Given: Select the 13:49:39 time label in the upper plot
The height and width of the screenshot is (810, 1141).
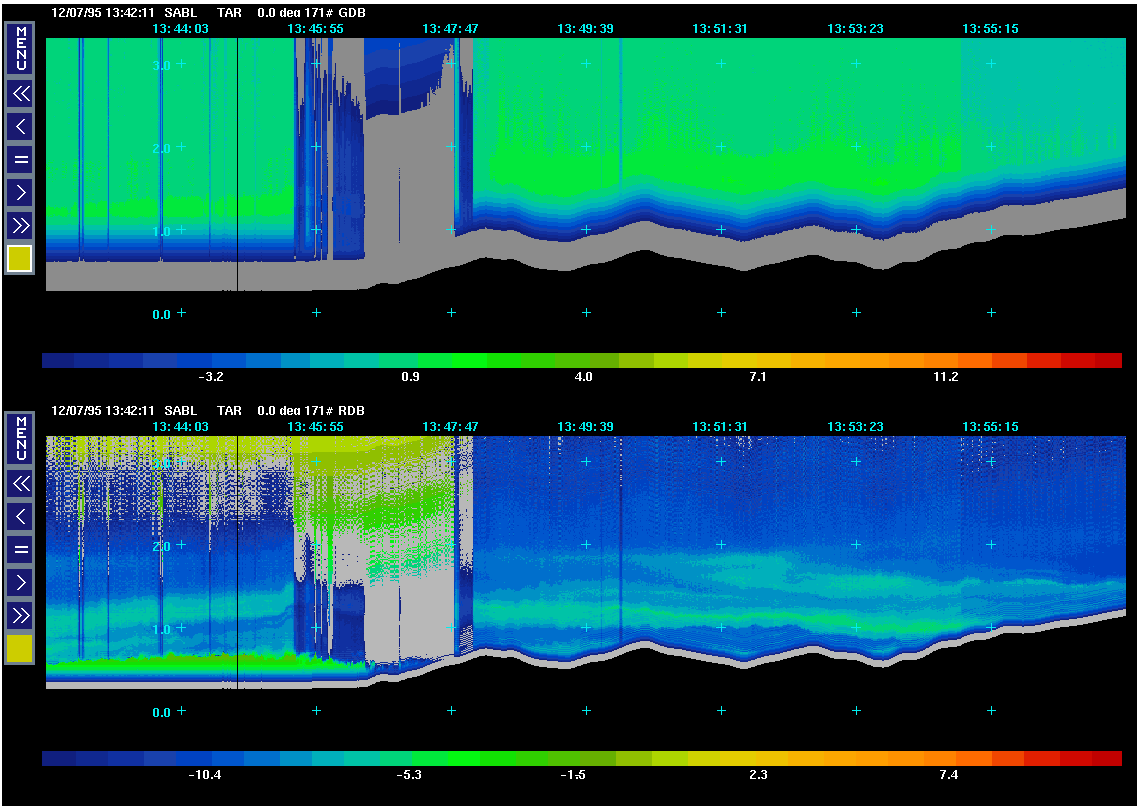Looking at the screenshot, I should 585,29.
